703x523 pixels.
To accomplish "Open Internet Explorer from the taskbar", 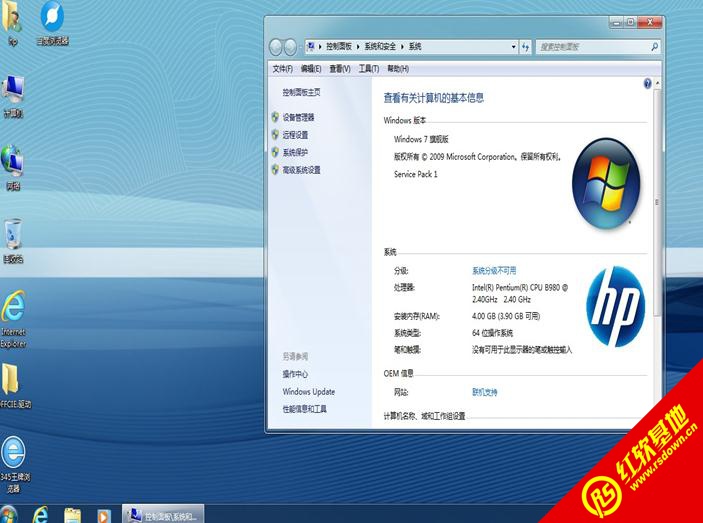I will [40, 514].
